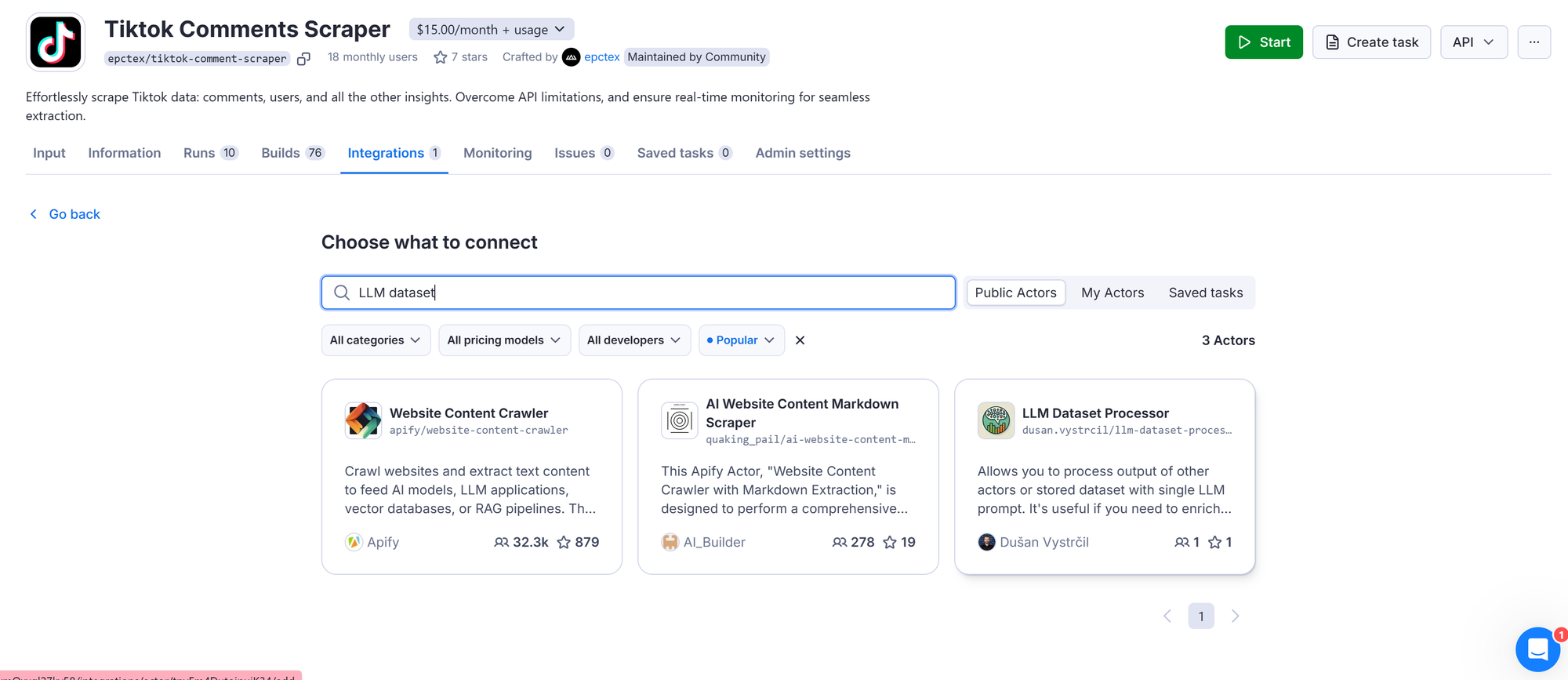The height and width of the screenshot is (680, 1568).
Task: Clear filters with the X icon
Action: (800, 340)
